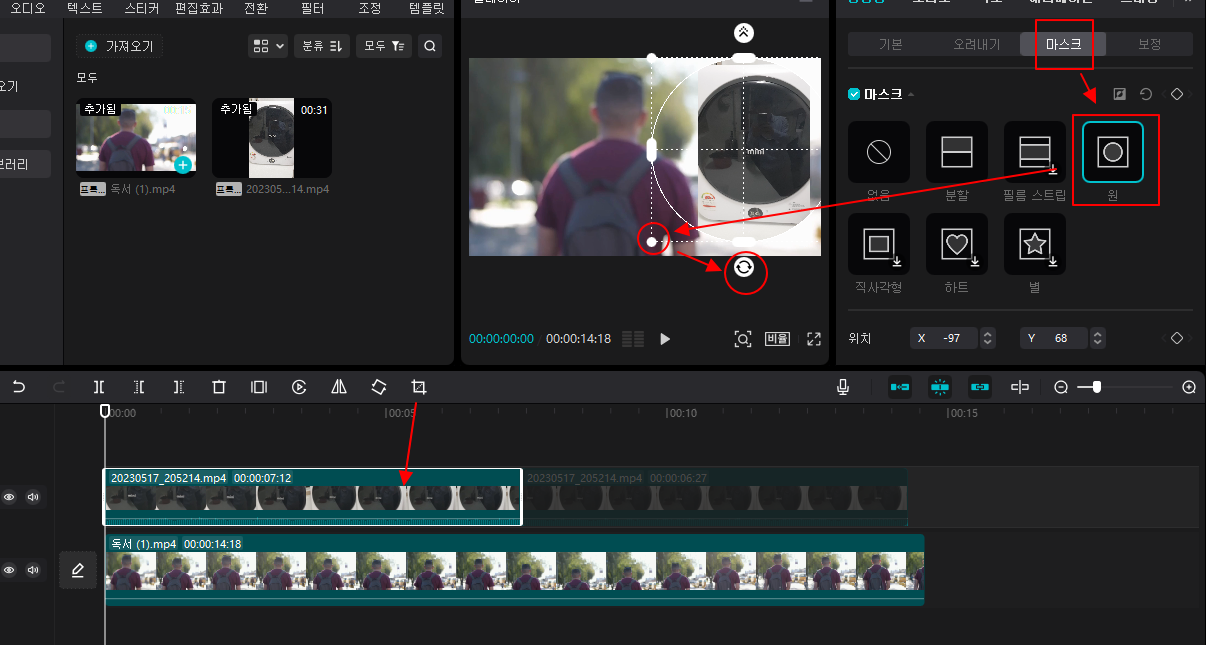Add position keyframe diamond icon
This screenshot has width=1206, height=645.
pos(1177,338)
